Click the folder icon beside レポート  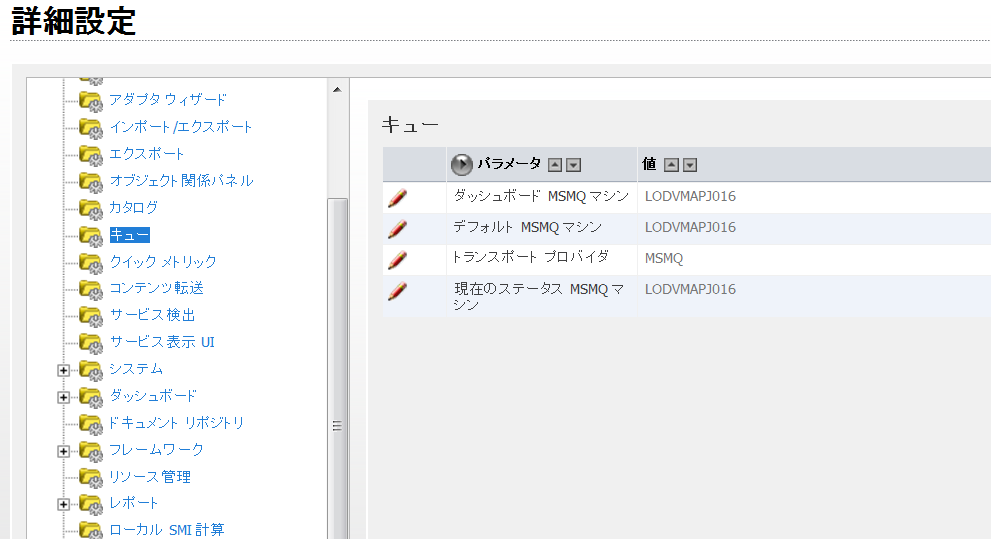click(x=91, y=504)
